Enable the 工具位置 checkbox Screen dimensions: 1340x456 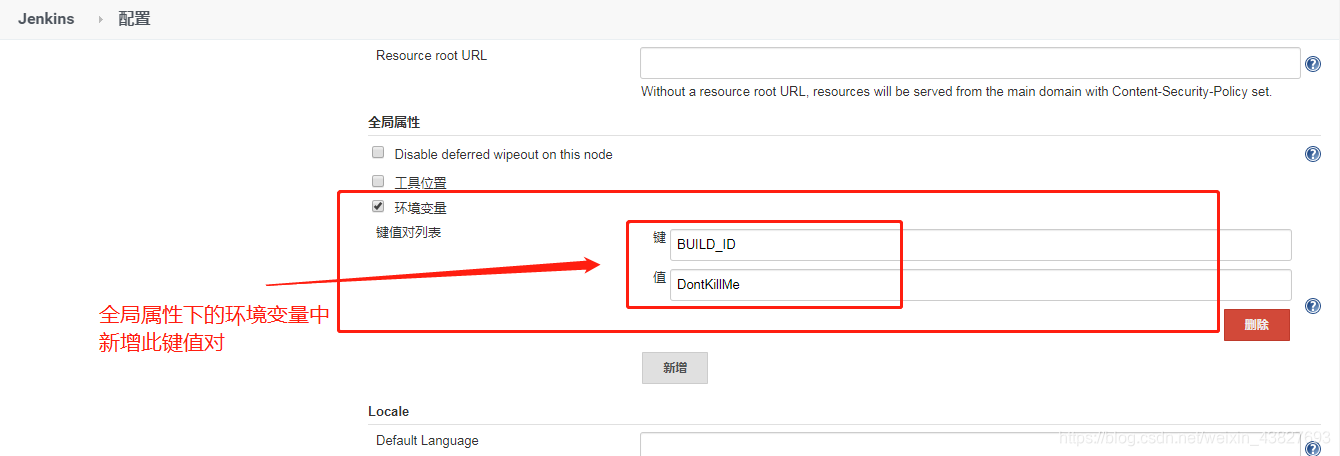click(x=378, y=181)
